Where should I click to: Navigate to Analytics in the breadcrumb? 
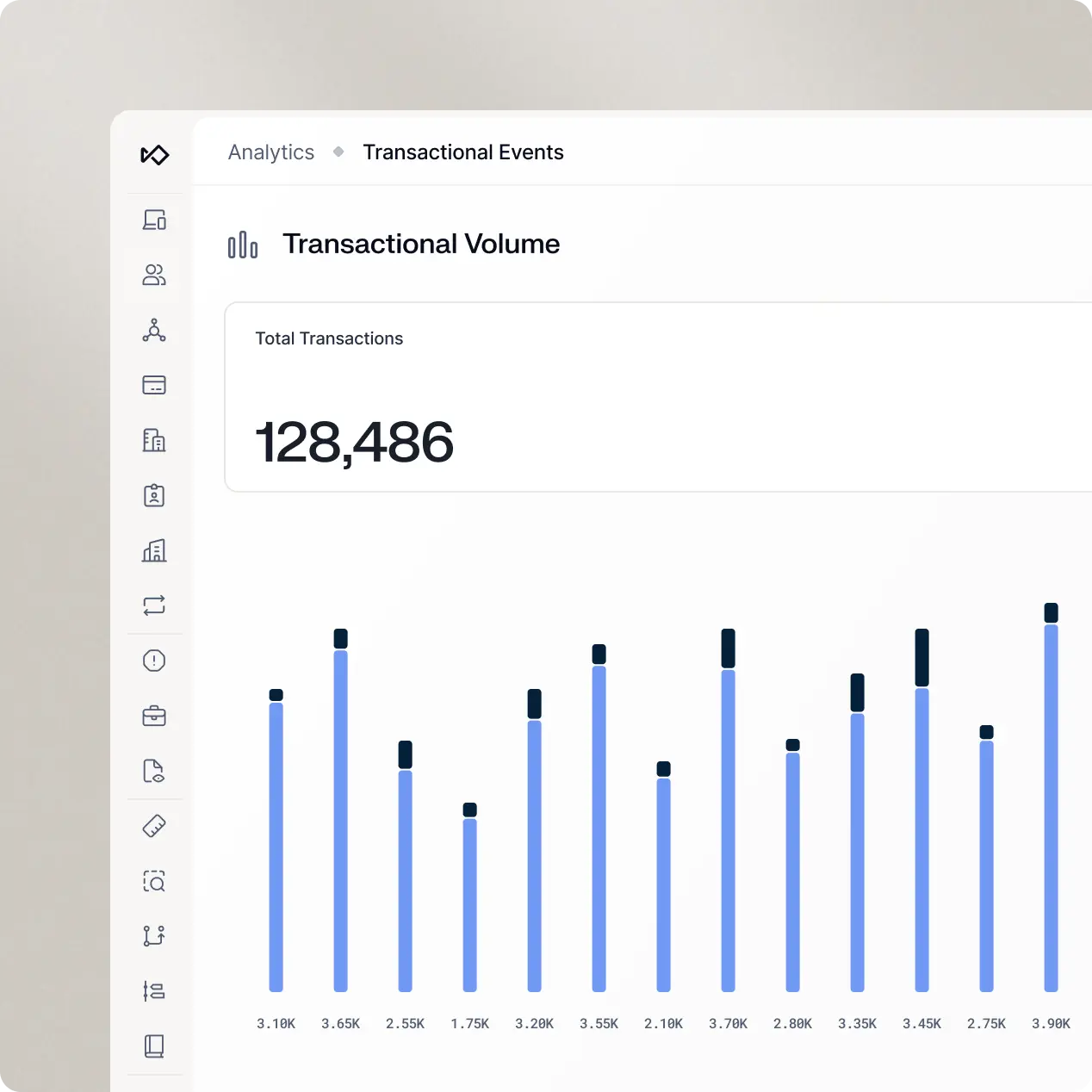pyautogui.click(x=270, y=152)
